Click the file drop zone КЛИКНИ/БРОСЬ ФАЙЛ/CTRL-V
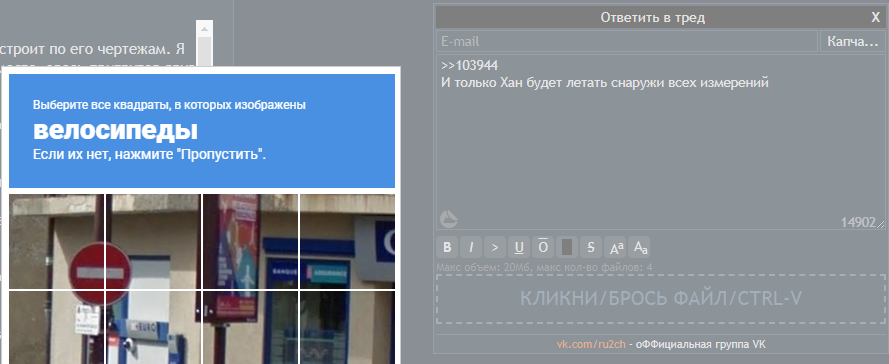The height and width of the screenshot is (364, 889). [661, 299]
